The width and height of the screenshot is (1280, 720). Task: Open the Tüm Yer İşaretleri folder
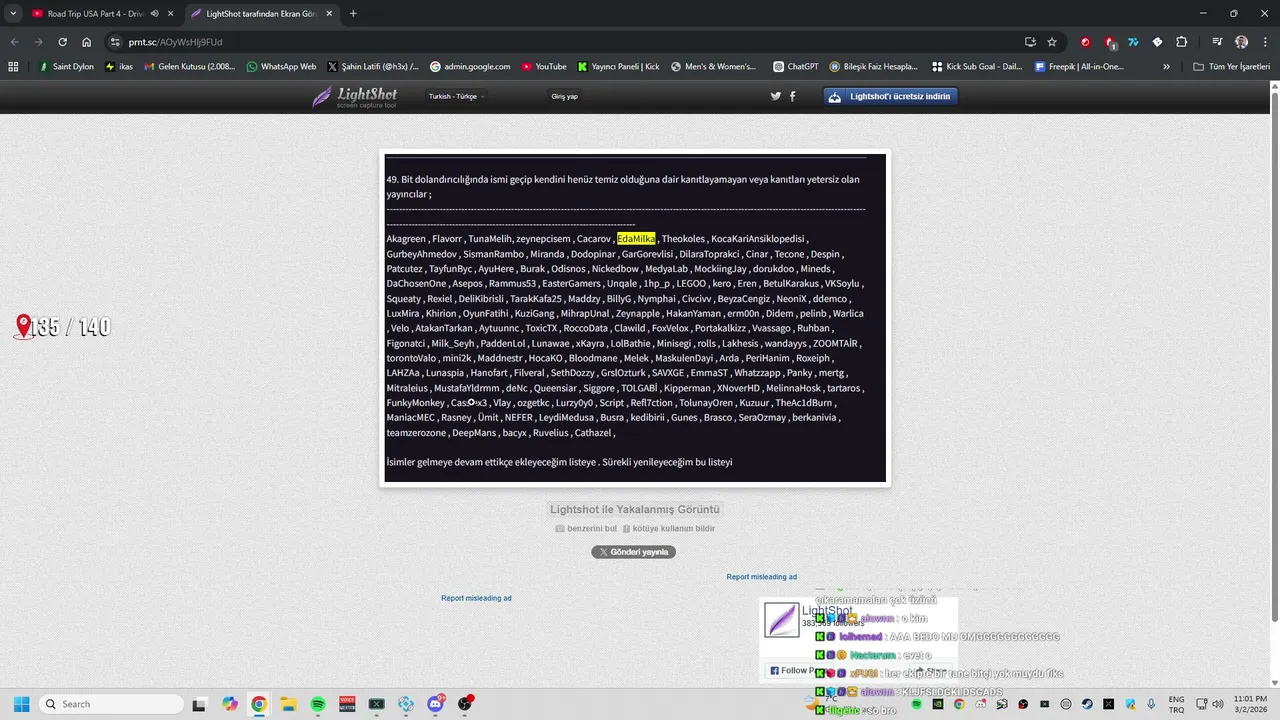pos(1231,67)
